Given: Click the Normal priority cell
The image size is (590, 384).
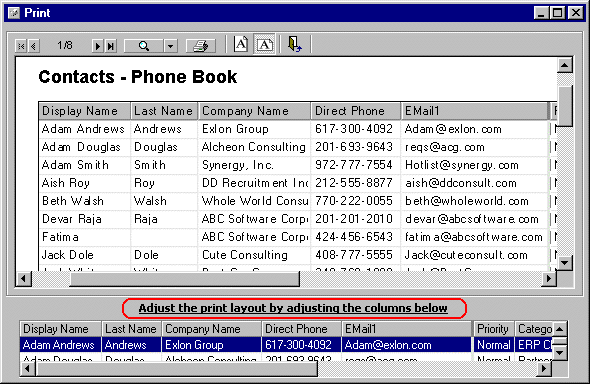Looking at the screenshot, I should [x=494, y=345].
